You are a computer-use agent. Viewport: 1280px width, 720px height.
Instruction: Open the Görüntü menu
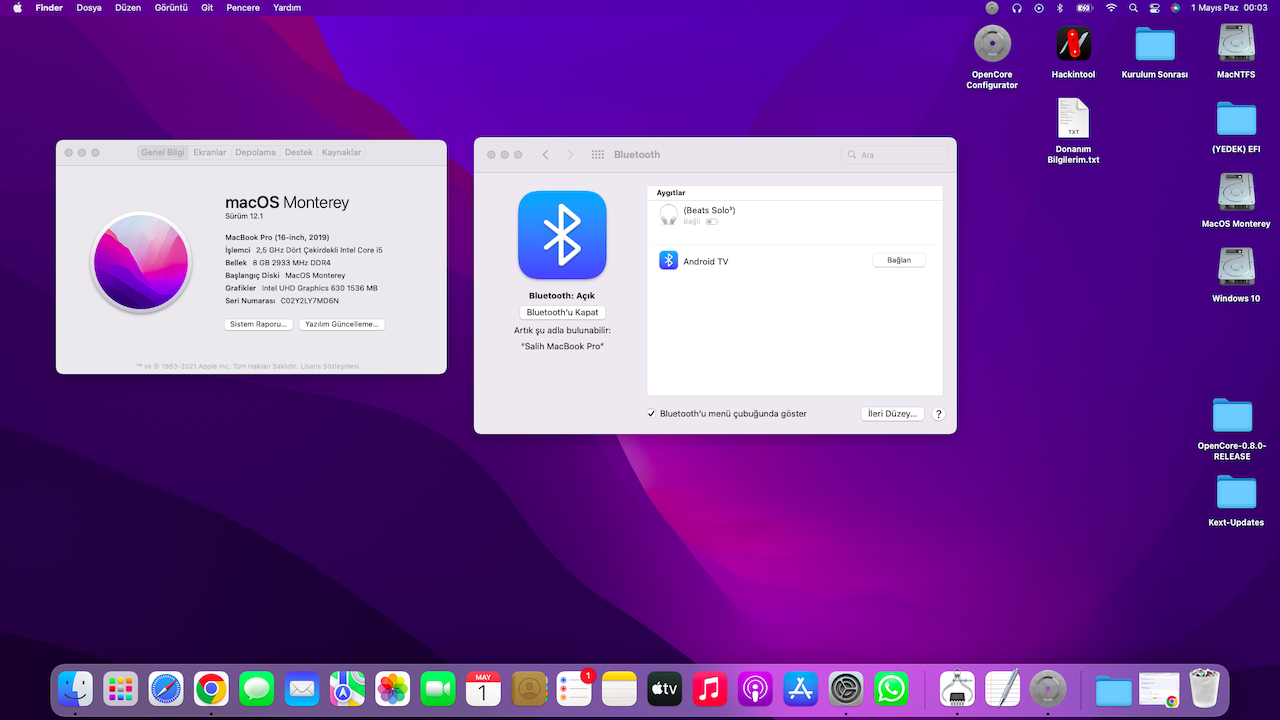(x=171, y=8)
